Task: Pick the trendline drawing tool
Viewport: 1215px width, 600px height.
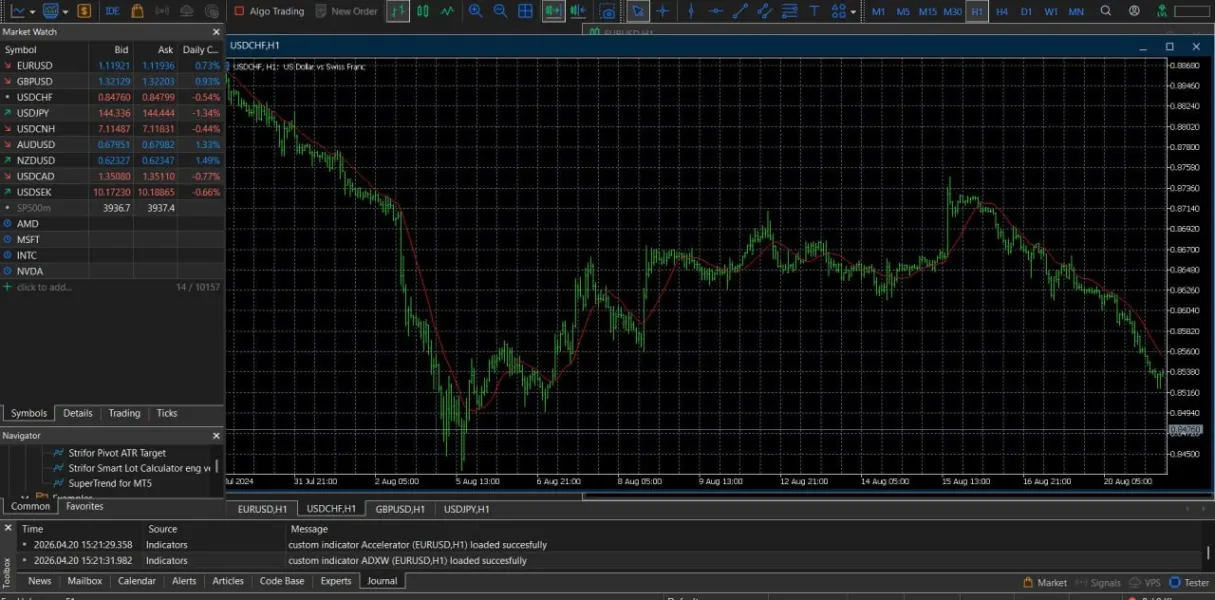Action: (x=740, y=11)
